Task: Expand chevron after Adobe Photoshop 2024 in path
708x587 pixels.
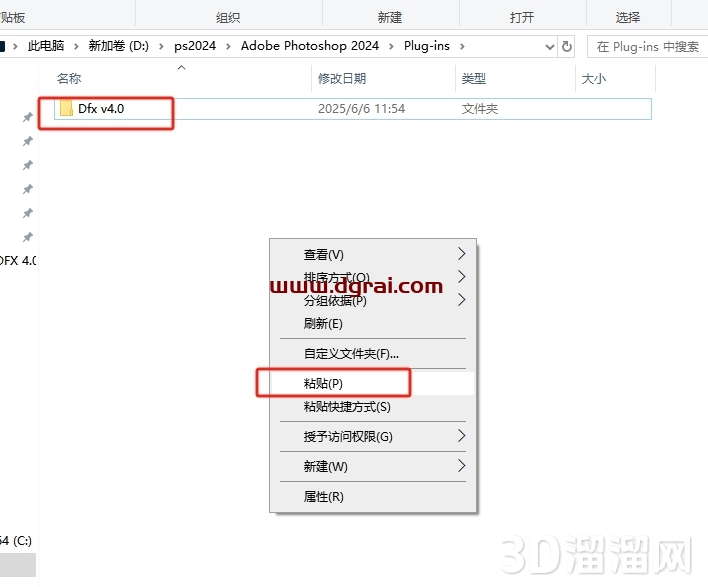Action: tap(391, 46)
